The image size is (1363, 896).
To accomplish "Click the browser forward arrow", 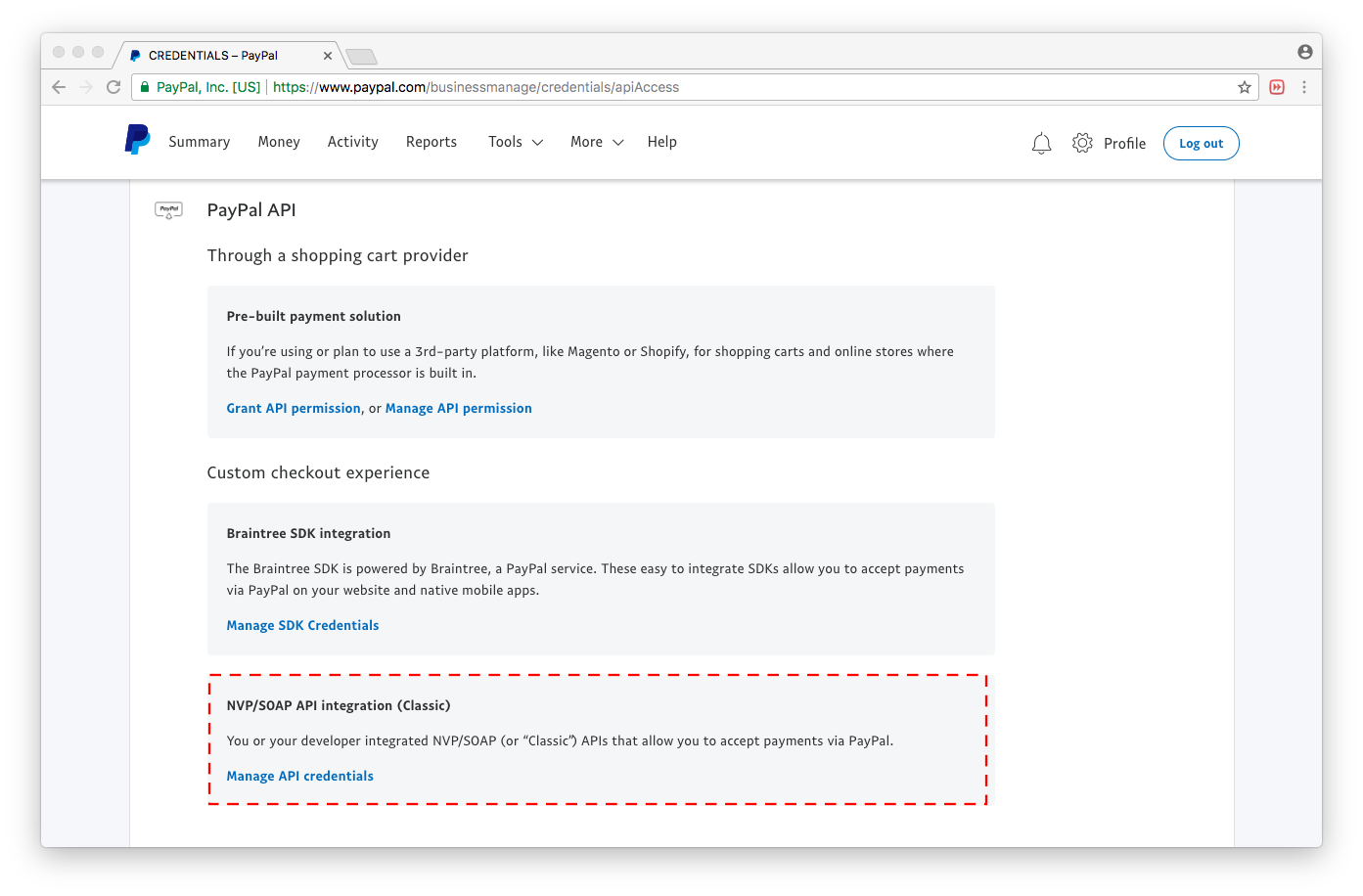I will (86, 87).
